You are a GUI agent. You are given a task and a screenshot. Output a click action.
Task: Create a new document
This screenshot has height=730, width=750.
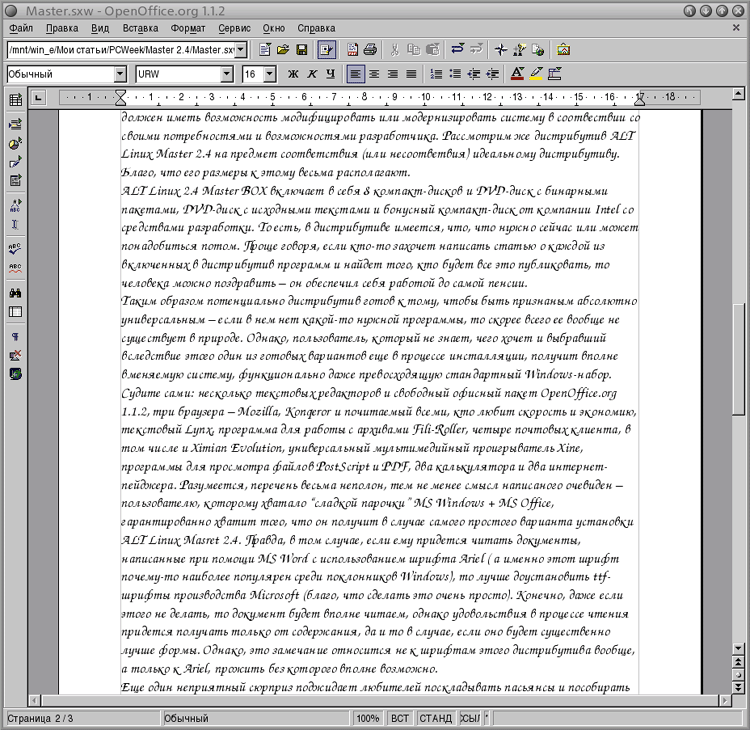(x=265, y=49)
